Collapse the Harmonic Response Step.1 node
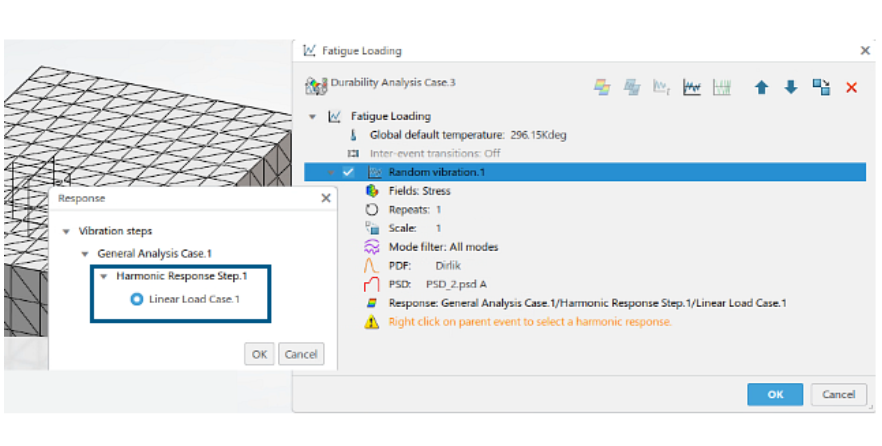This screenshot has width=882, height=446. [104, 276]
